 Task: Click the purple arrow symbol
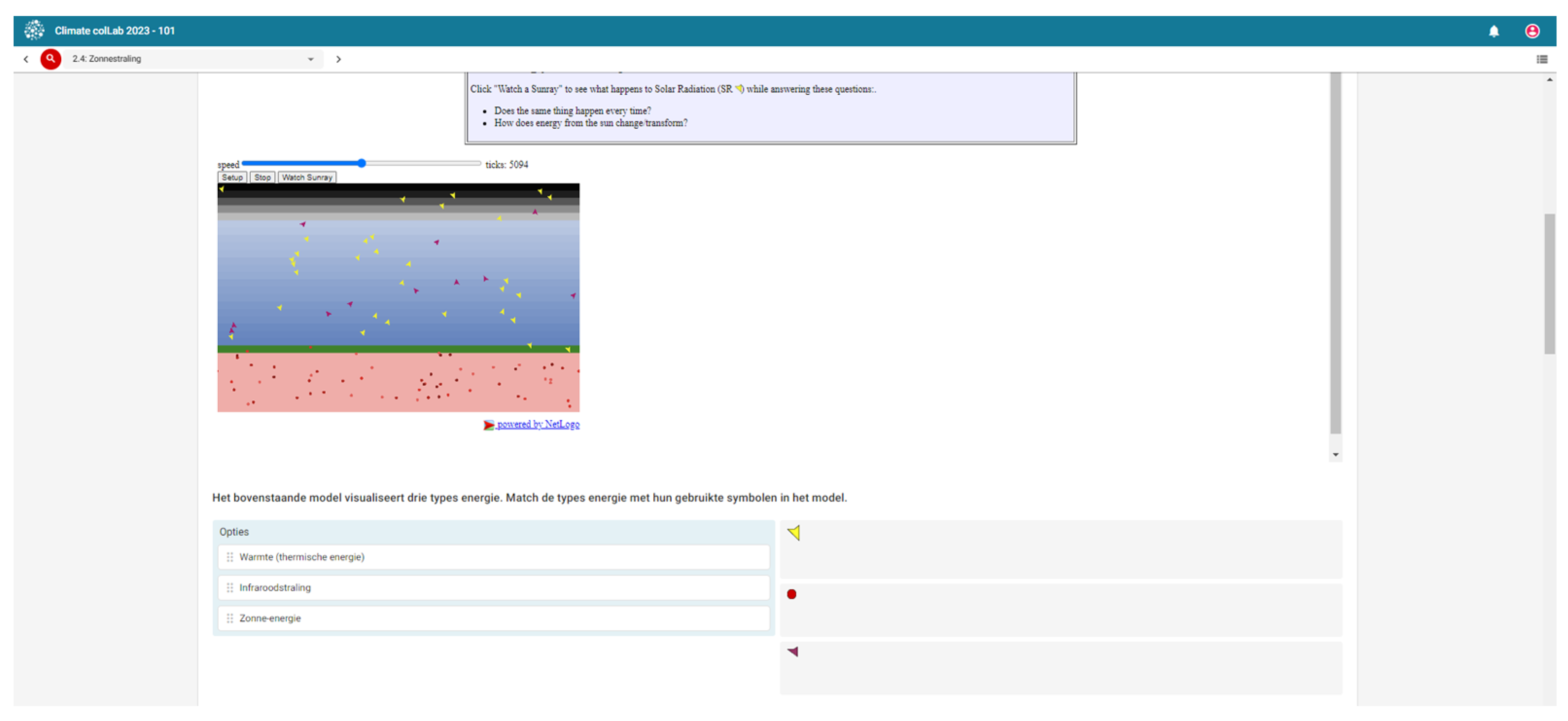tap(793, 652)
